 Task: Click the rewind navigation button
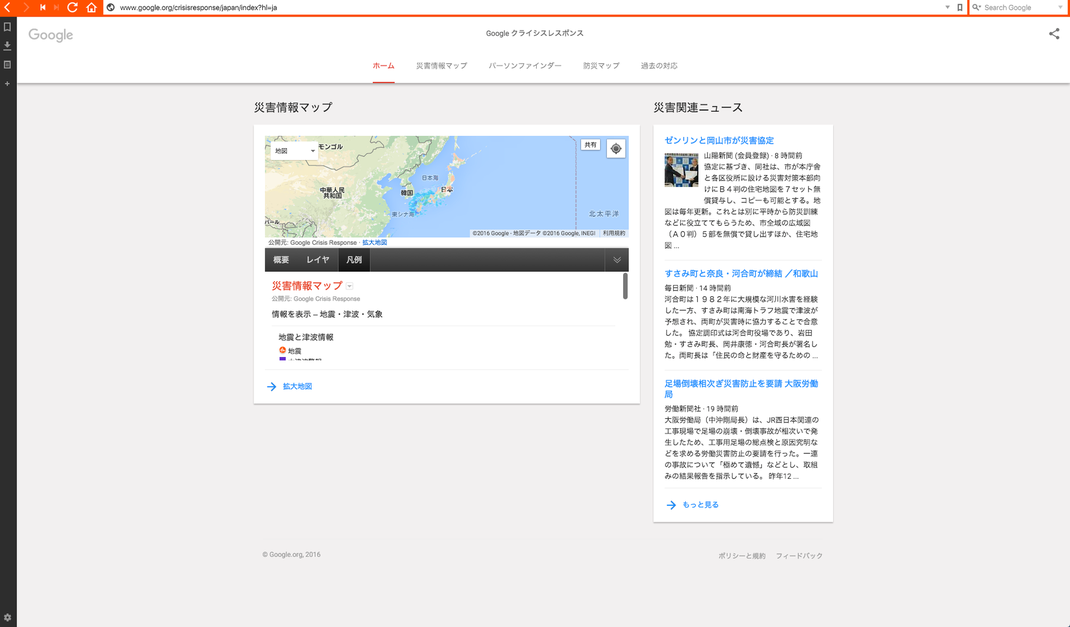click(42, 7)
